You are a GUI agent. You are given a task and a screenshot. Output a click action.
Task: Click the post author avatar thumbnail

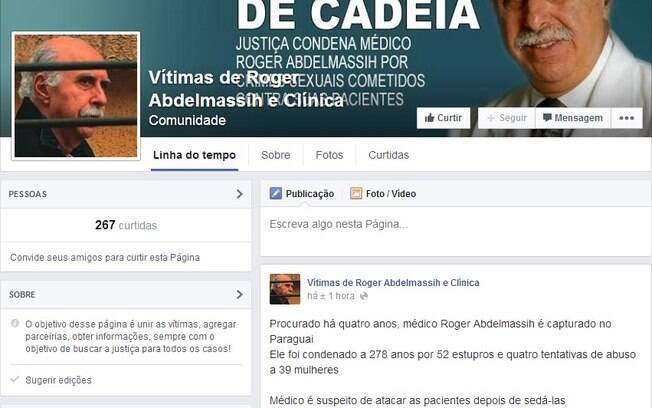click(285, 289)
